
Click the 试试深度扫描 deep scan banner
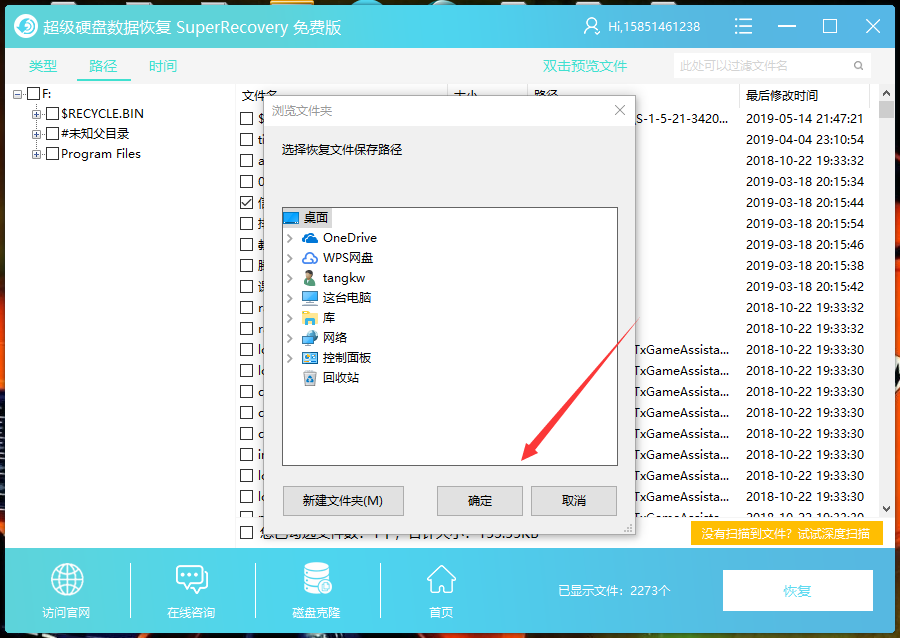pyautogui.click(x=786, y=534)
